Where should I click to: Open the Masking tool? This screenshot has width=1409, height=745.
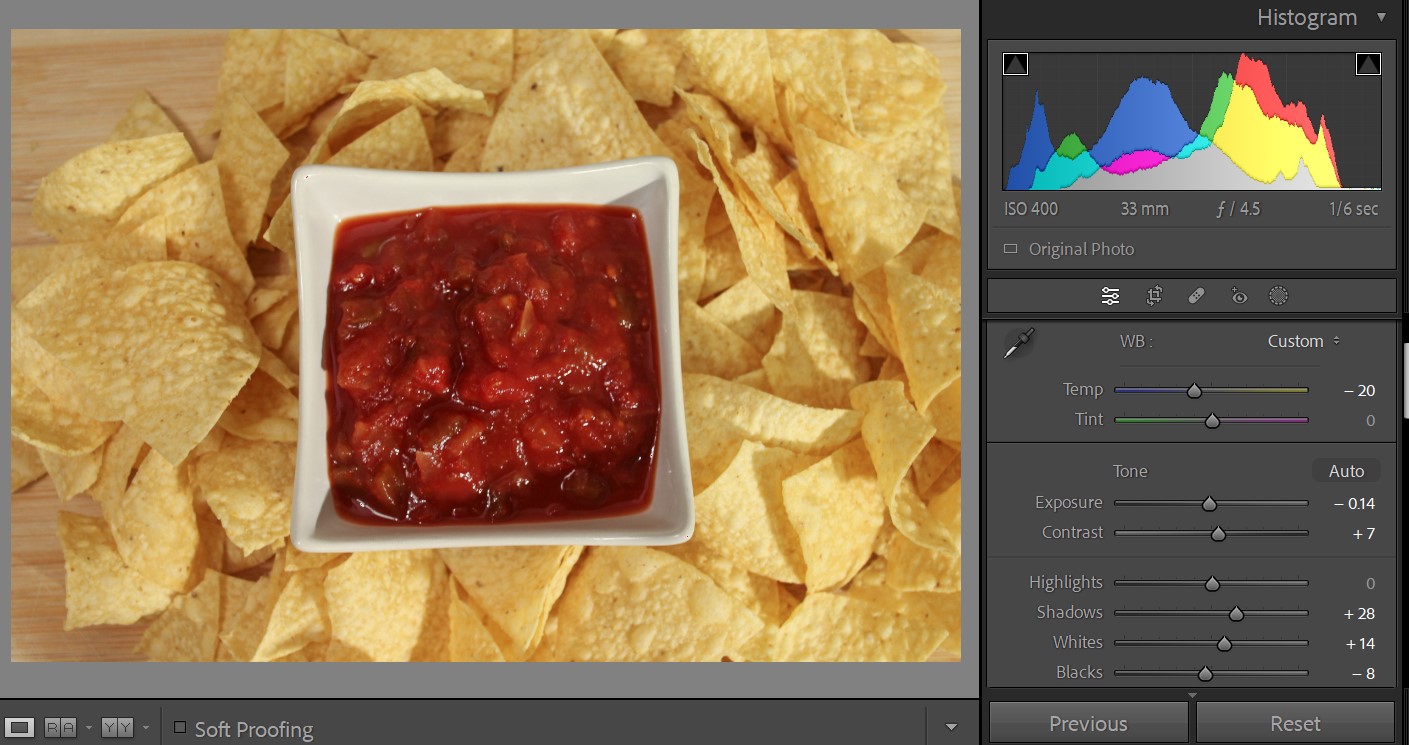point(1278,296)
